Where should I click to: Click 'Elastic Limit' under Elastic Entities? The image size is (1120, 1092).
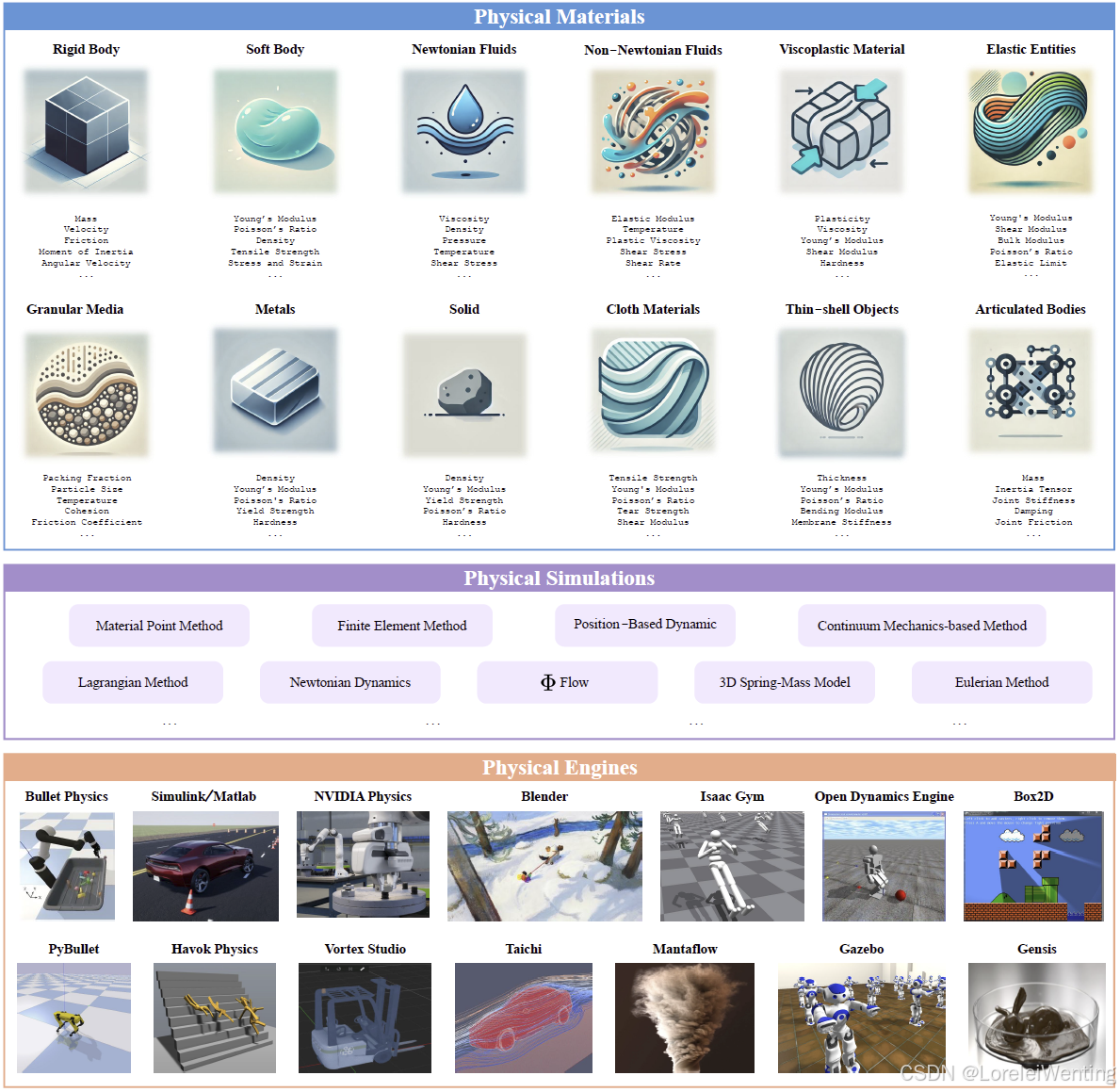coord(1031,263)
